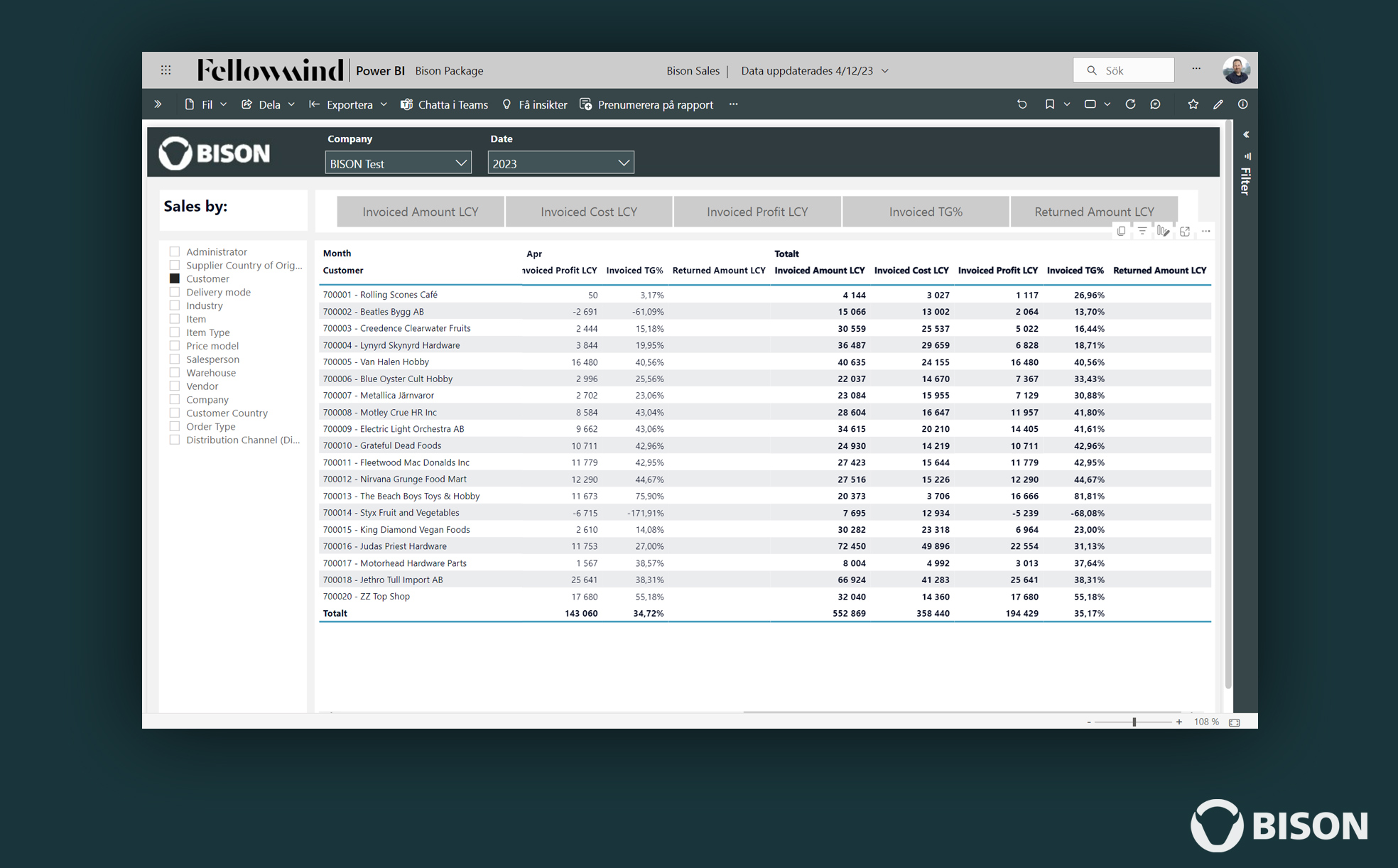Click the bookmark icon
The height and width of the screenshot is (868, 1398).
(1049, 104)
